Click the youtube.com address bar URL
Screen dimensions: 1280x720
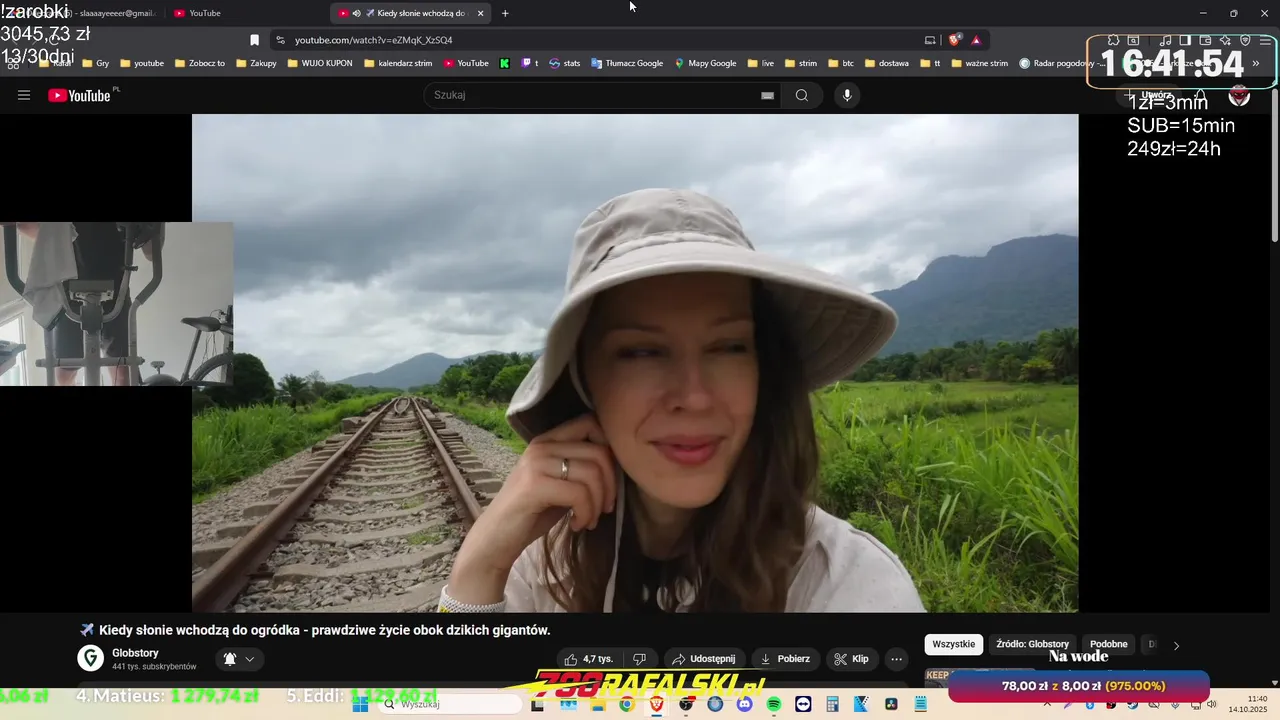point(373,40)
